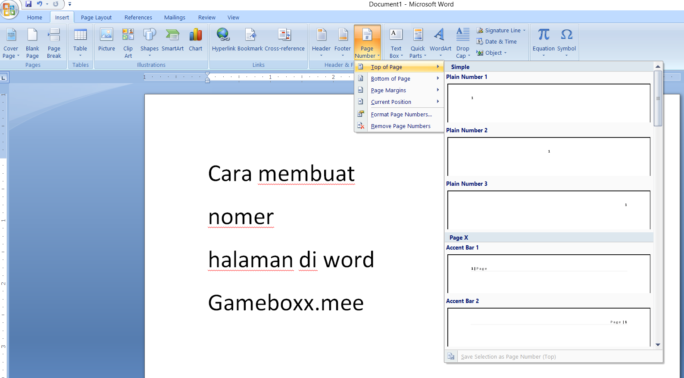Open Quick Parts menu

tap(417, 43)
